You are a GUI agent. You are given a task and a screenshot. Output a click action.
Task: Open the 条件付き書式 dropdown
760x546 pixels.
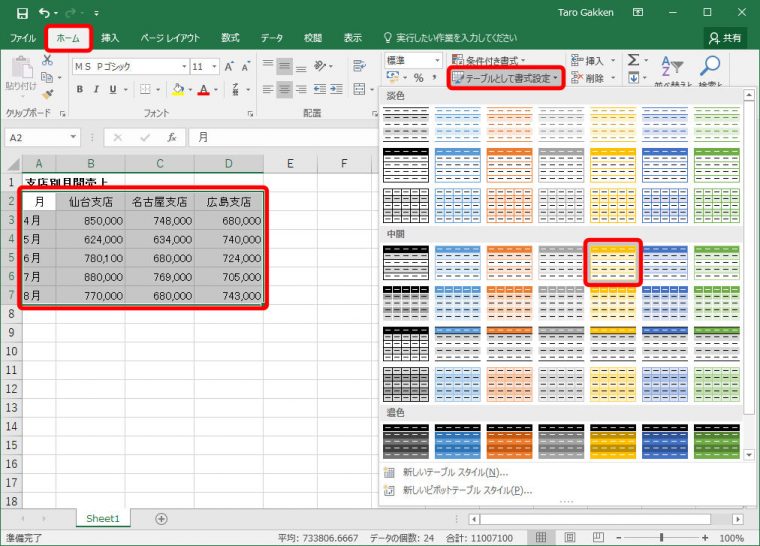pyautogui.click(x=488, y=61)
